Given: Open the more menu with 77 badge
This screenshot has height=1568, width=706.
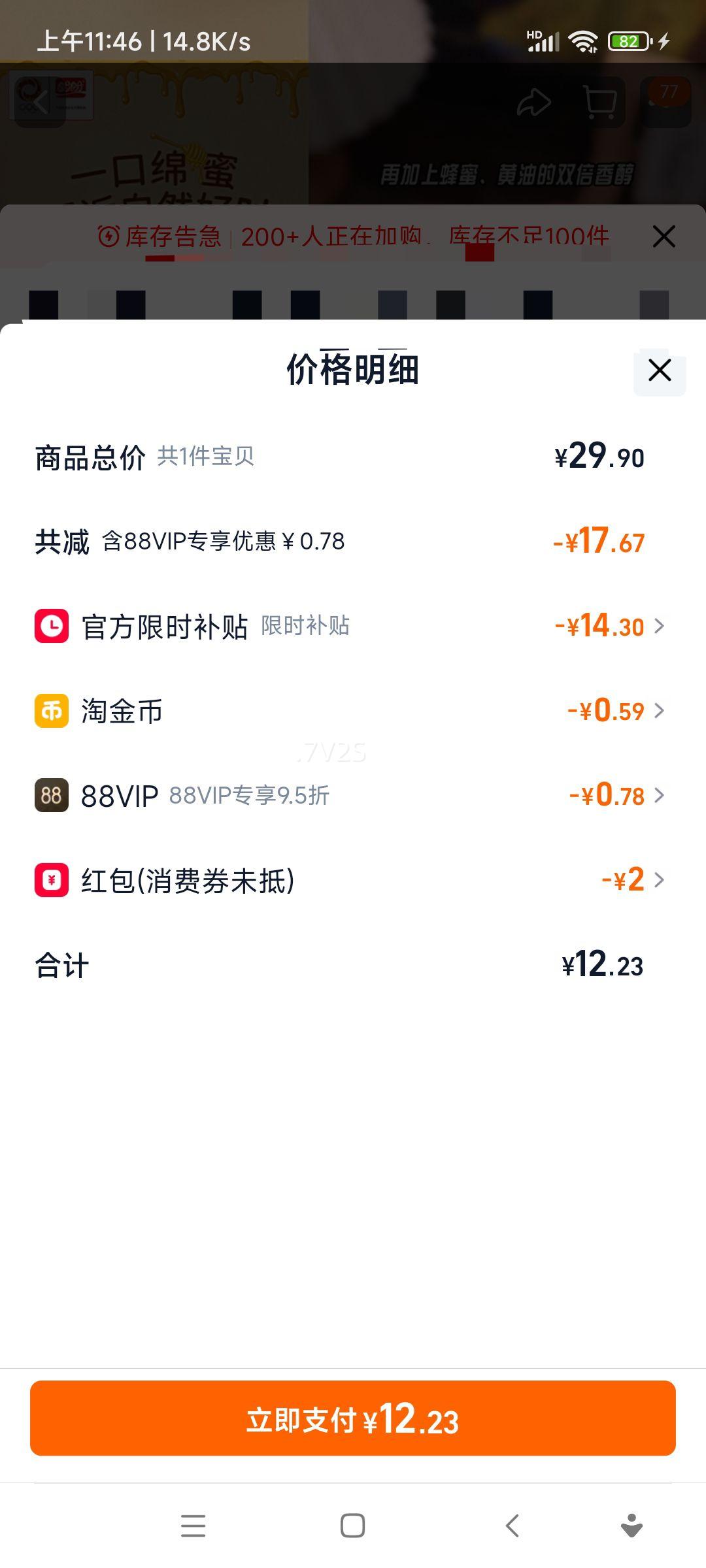Looking at the screenshot, I should (x=667, y=101).
